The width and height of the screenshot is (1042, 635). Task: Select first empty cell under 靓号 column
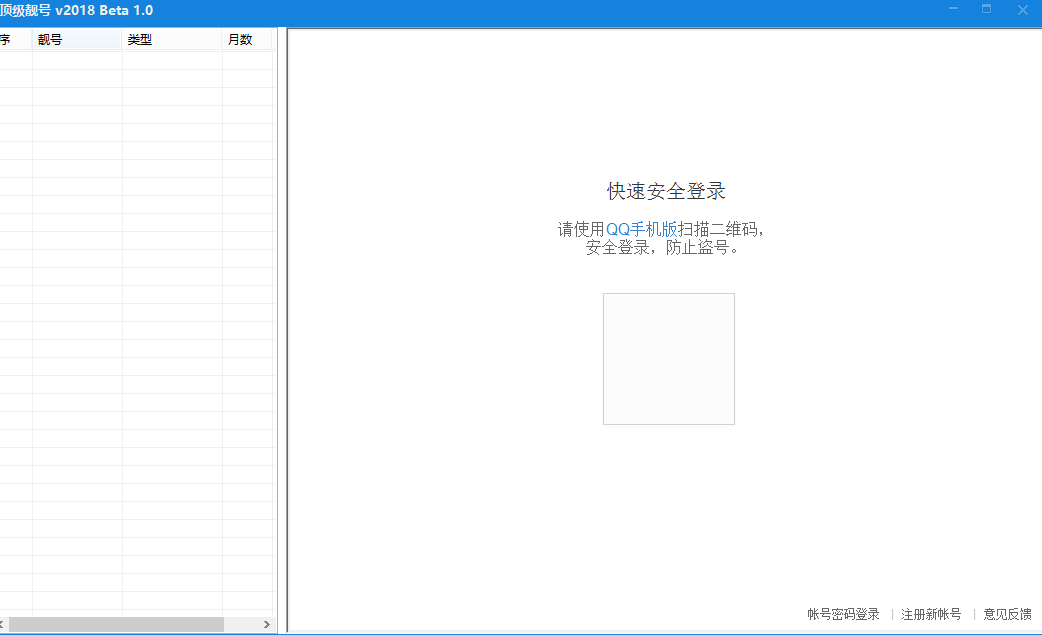77,60
